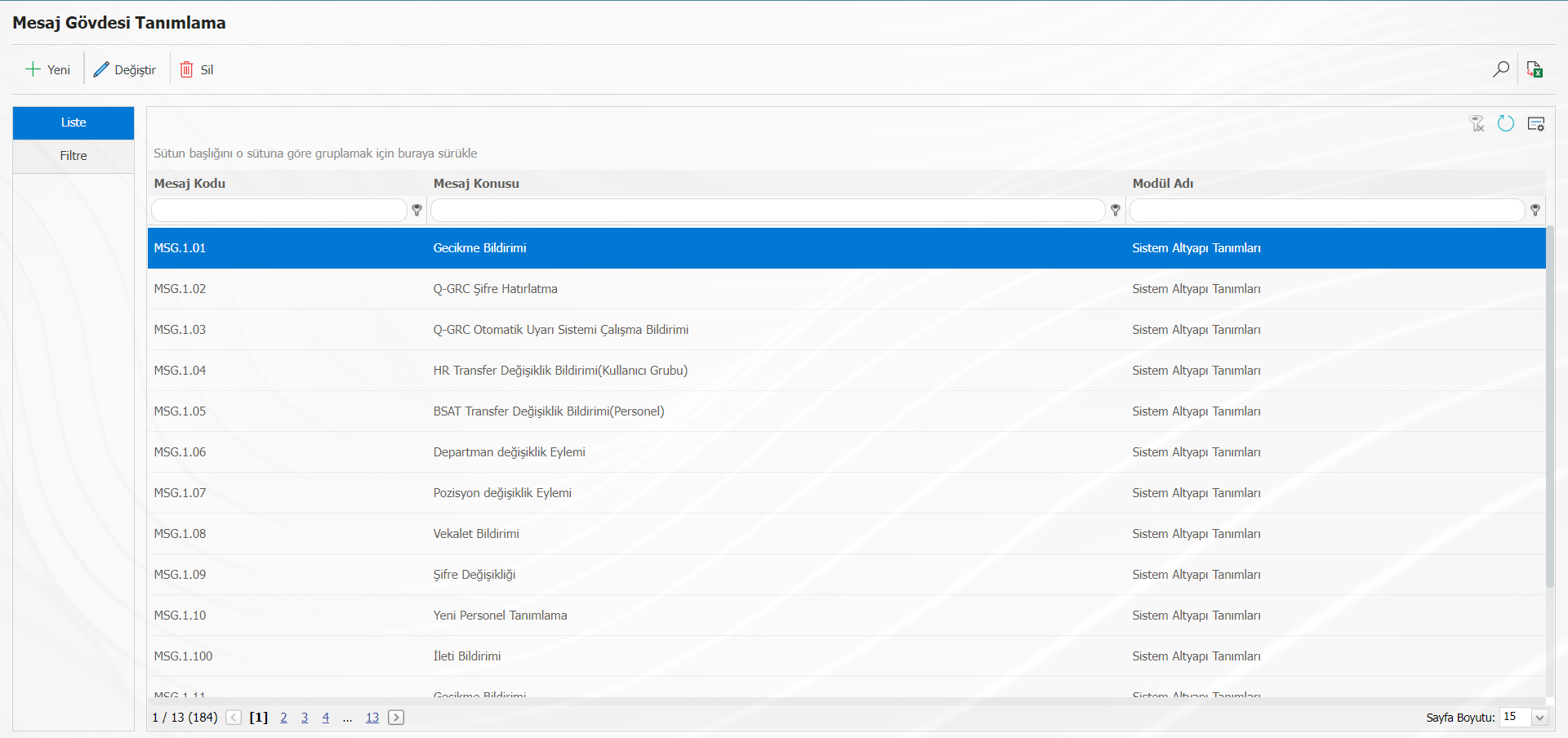This screenshot has width=1568, height=738.
Task: Select İleti Bildirimi subject
Action: click(x=467, y=656)
